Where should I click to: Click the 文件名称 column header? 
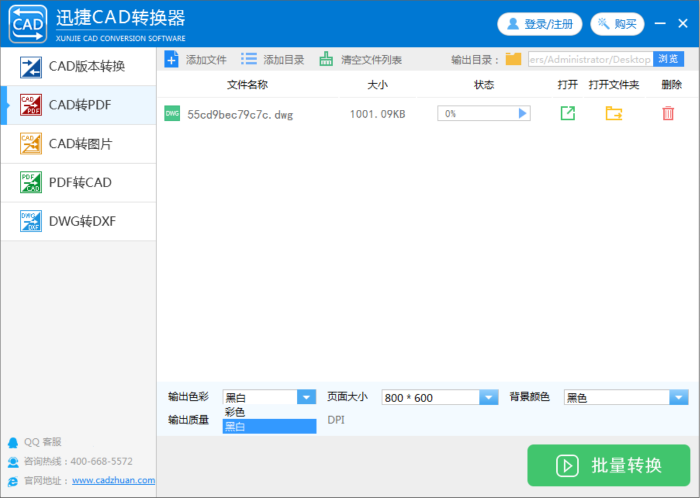[x=248, y=85]
